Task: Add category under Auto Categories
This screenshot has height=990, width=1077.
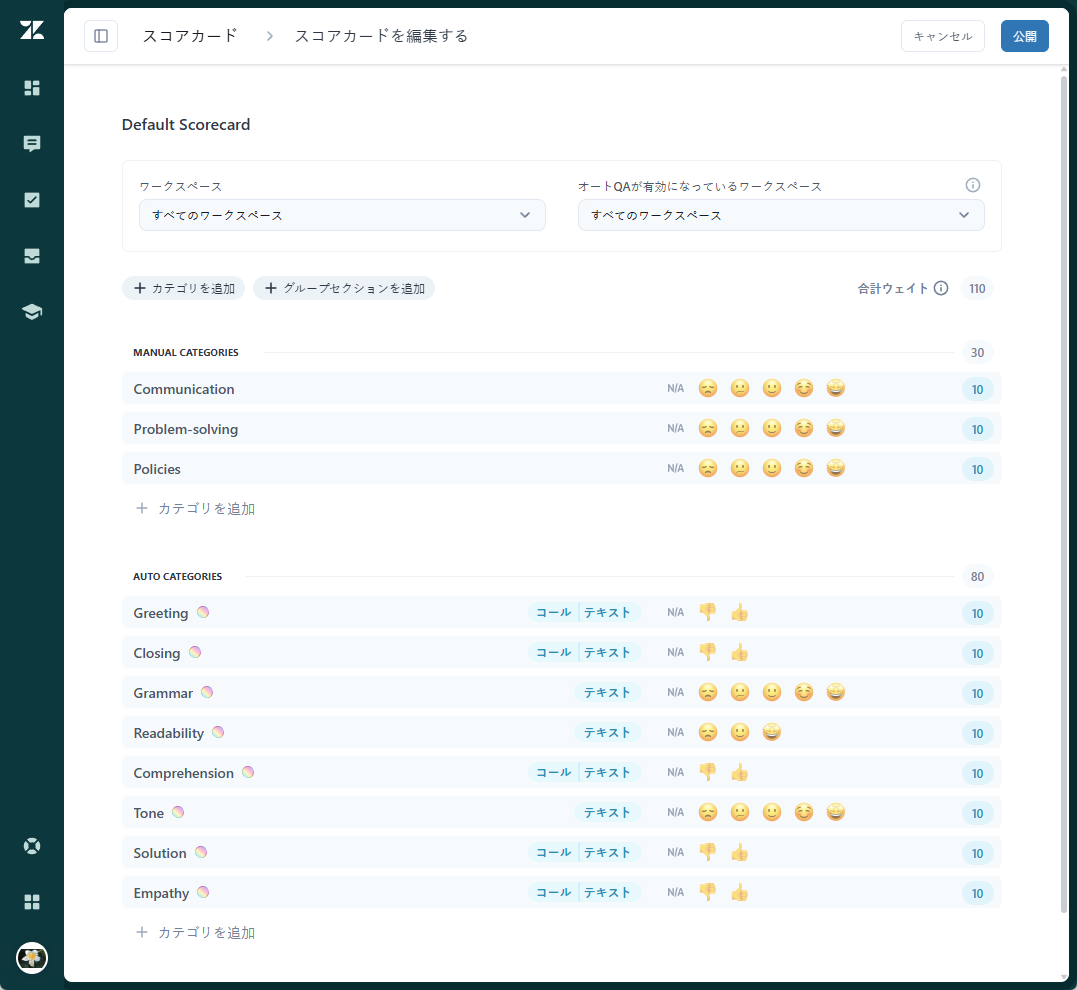Action: coord(196,932)
